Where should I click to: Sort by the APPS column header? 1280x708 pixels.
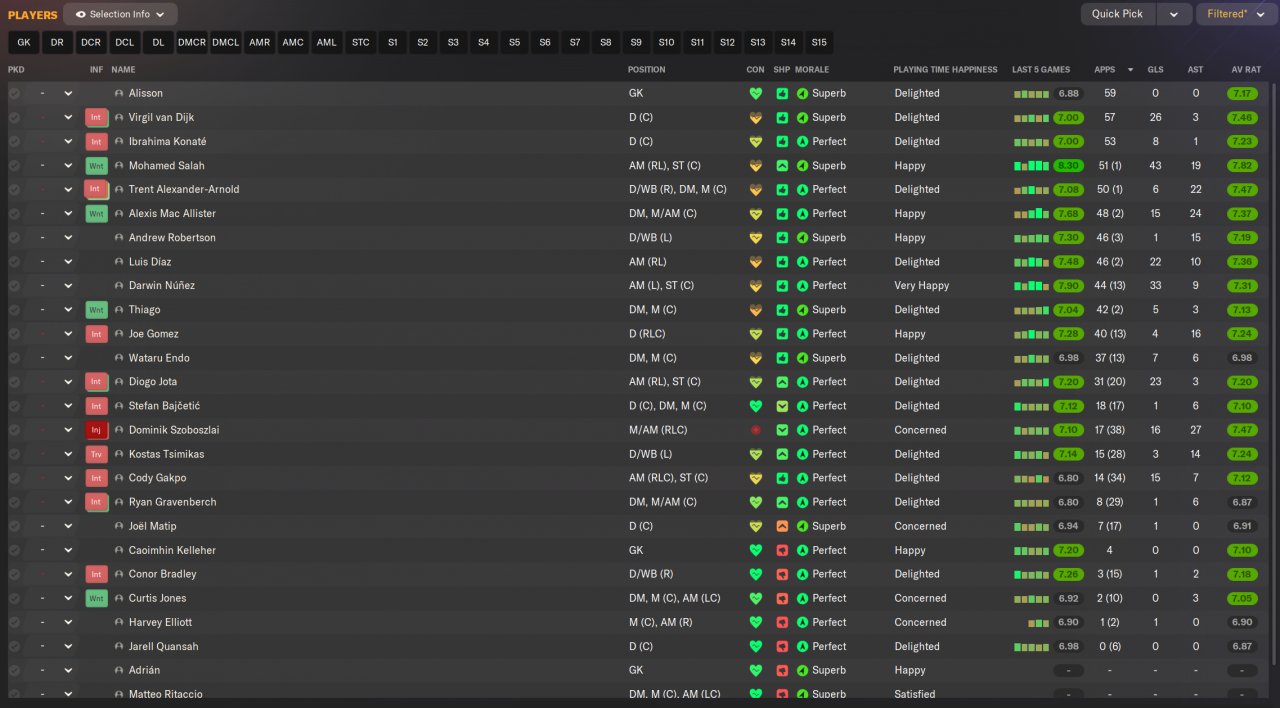[x=1105, y=70]
